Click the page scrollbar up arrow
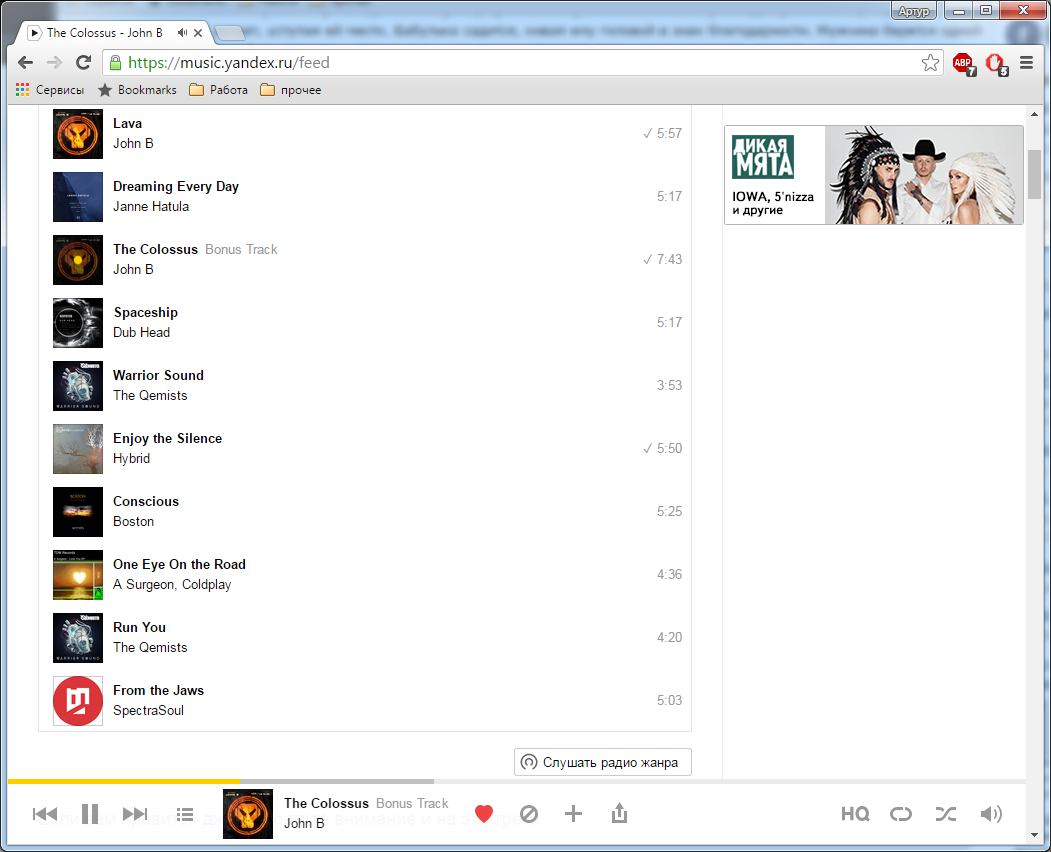The width and height of the screenshot is (1051, 852). 1034,115
